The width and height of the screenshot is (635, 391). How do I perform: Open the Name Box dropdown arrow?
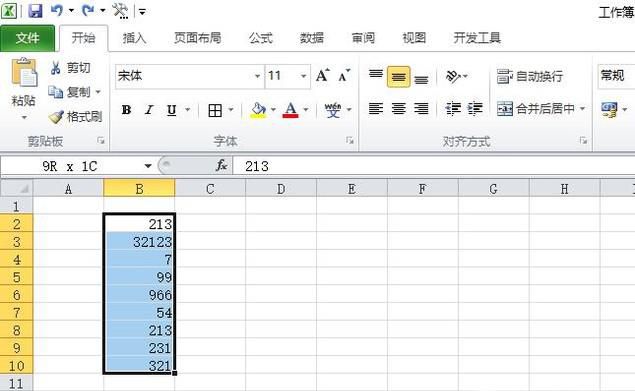coord(148,166)
